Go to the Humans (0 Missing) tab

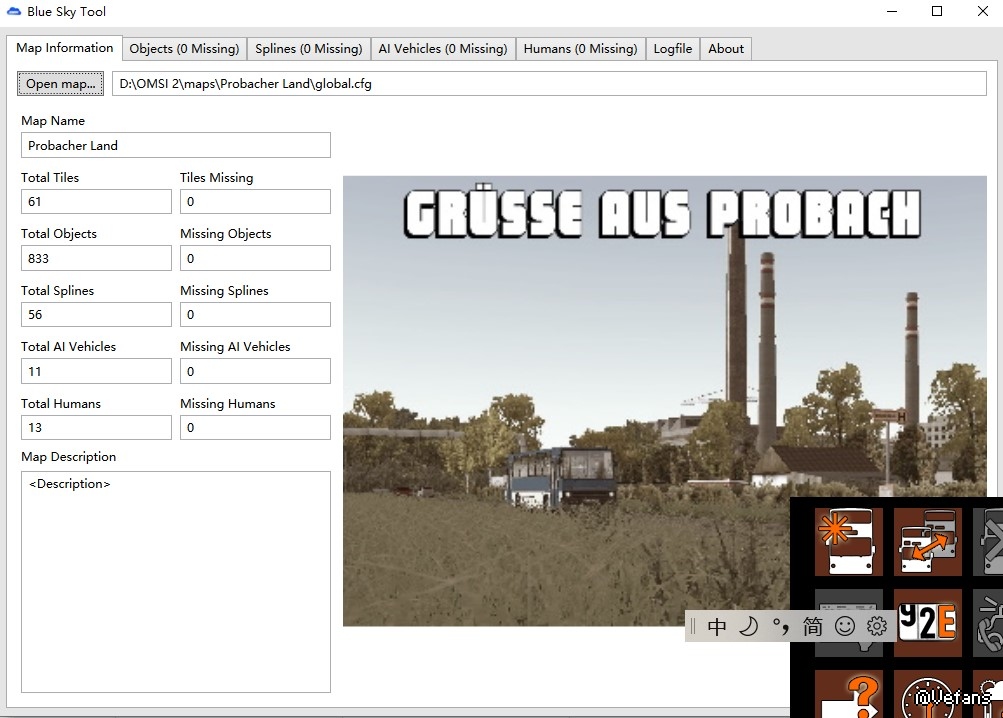click(580, 49)
